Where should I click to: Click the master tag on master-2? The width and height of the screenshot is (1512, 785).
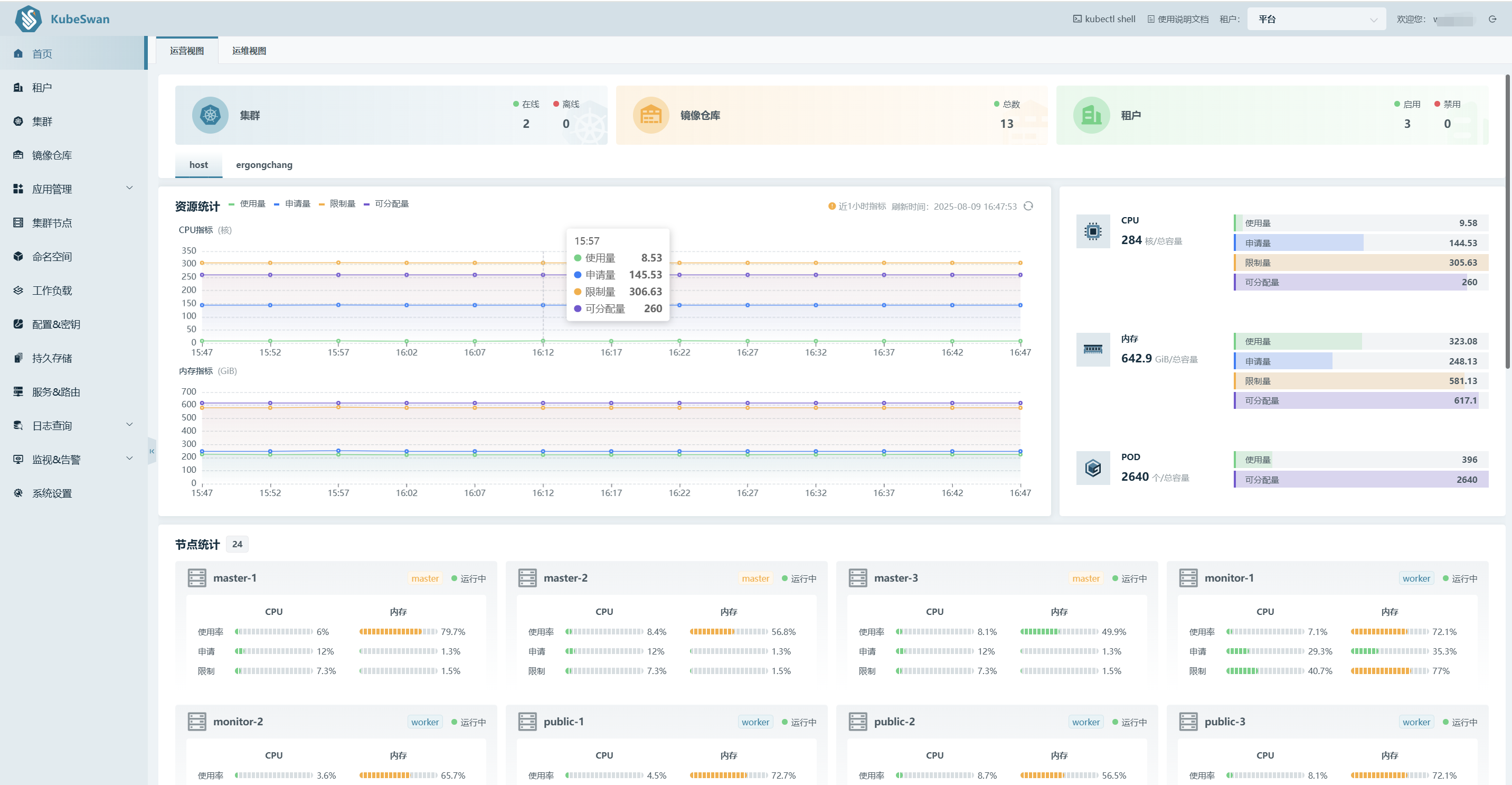pyautogui.click(x=755, y=578)
